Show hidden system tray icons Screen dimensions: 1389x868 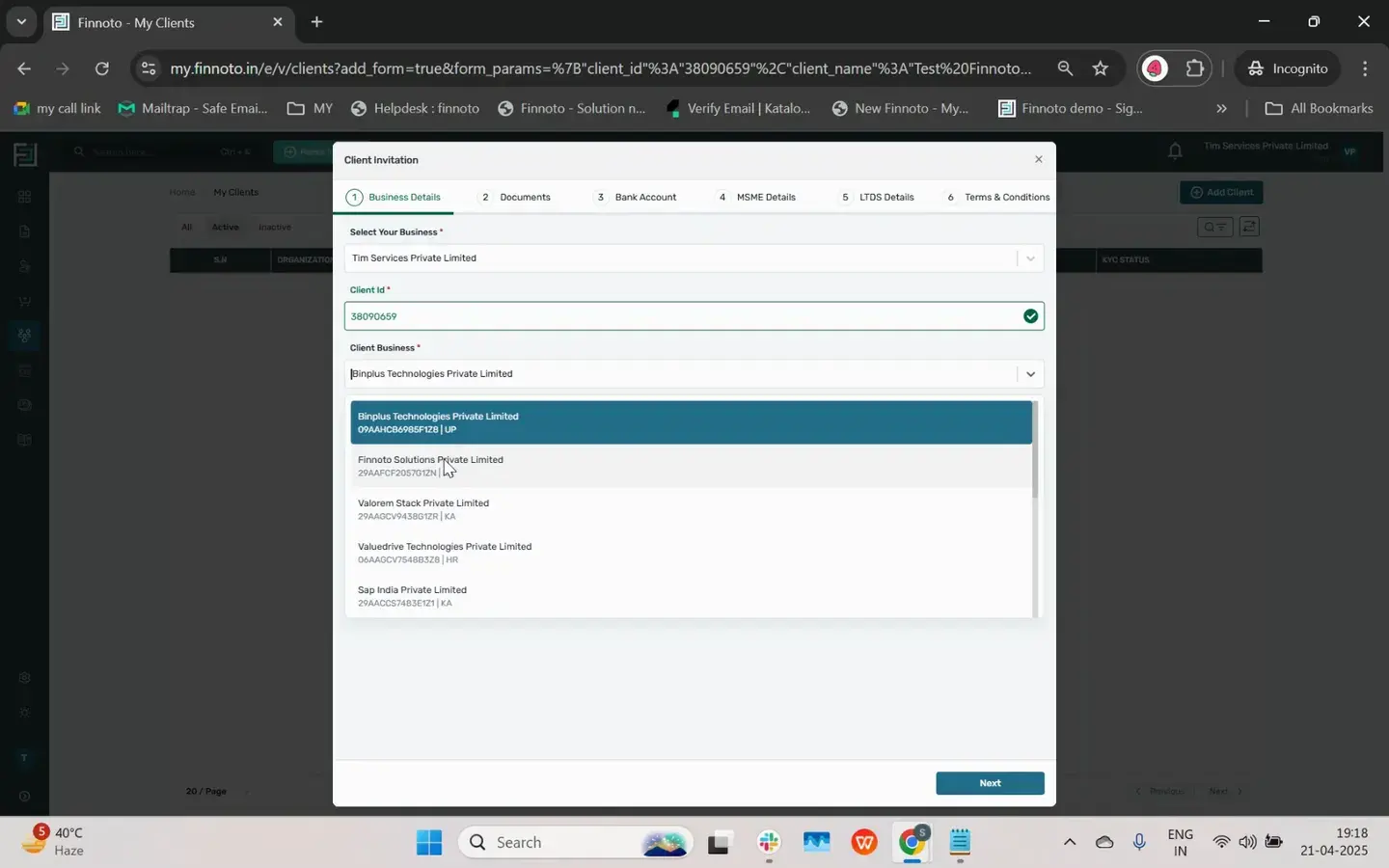click(x=1070, y=843)
